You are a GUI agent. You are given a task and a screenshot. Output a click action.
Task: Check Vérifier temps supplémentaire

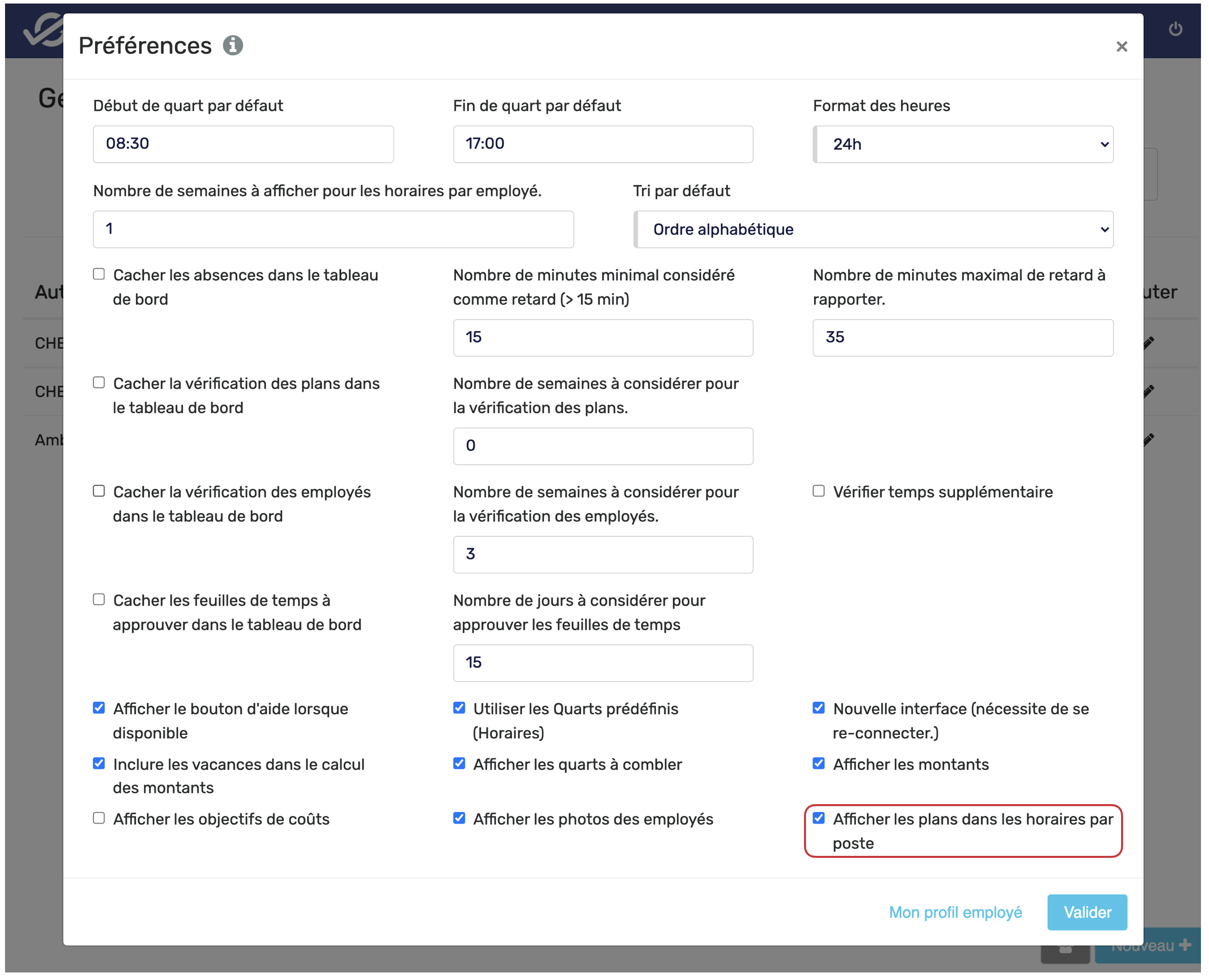coord(819,491)
